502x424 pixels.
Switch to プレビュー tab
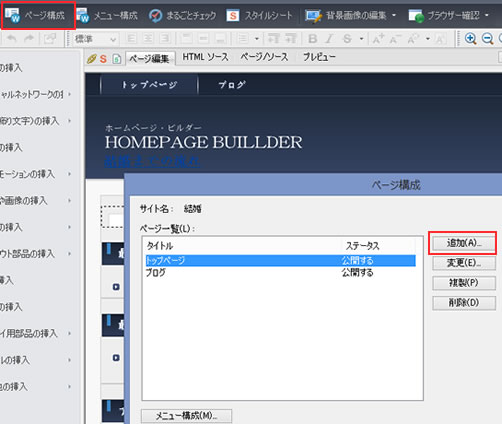tap(319, 57)
